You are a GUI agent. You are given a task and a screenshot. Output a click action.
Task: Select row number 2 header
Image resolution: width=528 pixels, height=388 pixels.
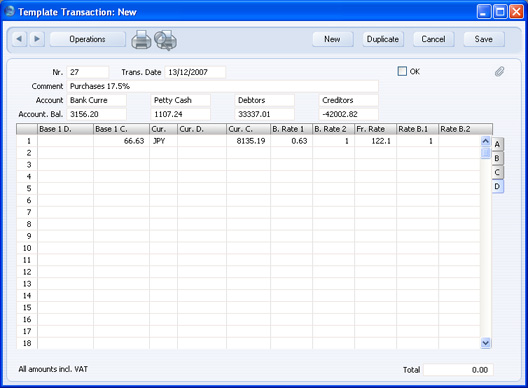tap(27, 153)
